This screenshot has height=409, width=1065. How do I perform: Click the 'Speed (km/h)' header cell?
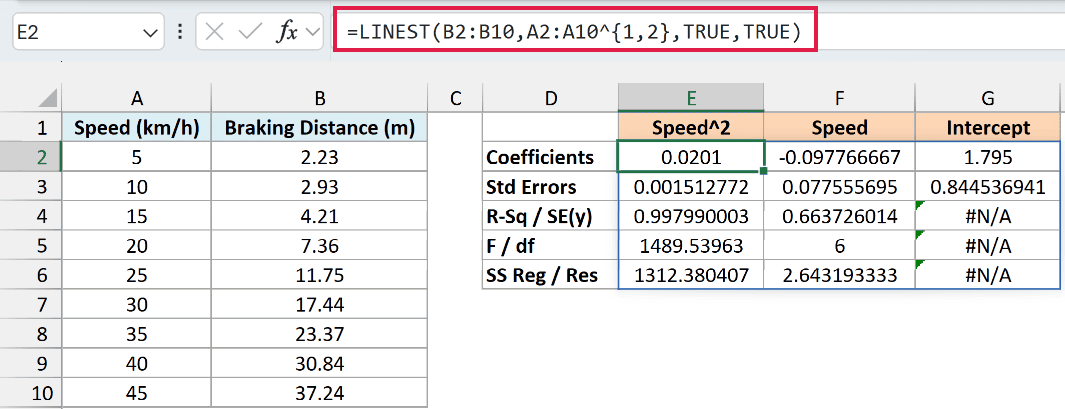tap(137, 128)
